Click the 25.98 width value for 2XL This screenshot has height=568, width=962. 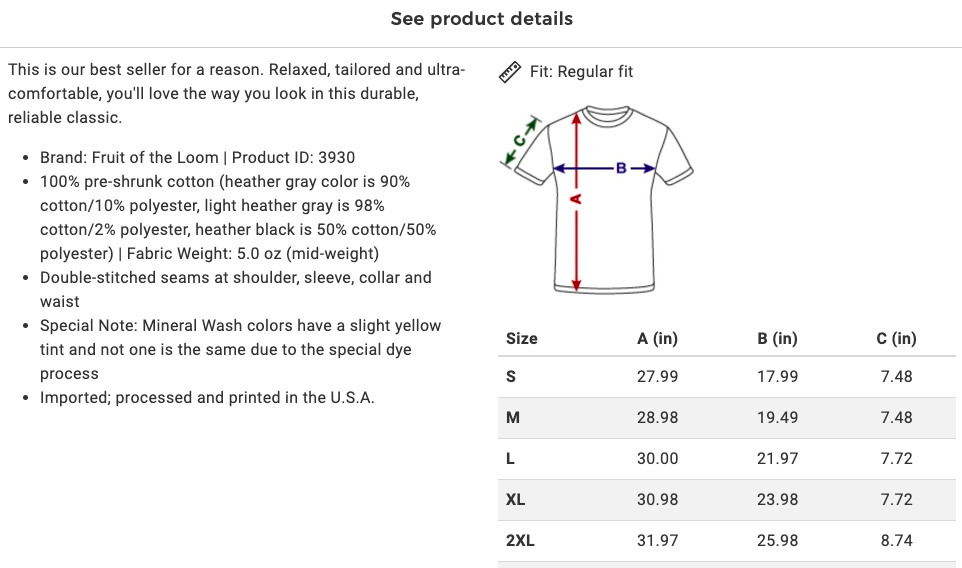[x=777, y=540]
